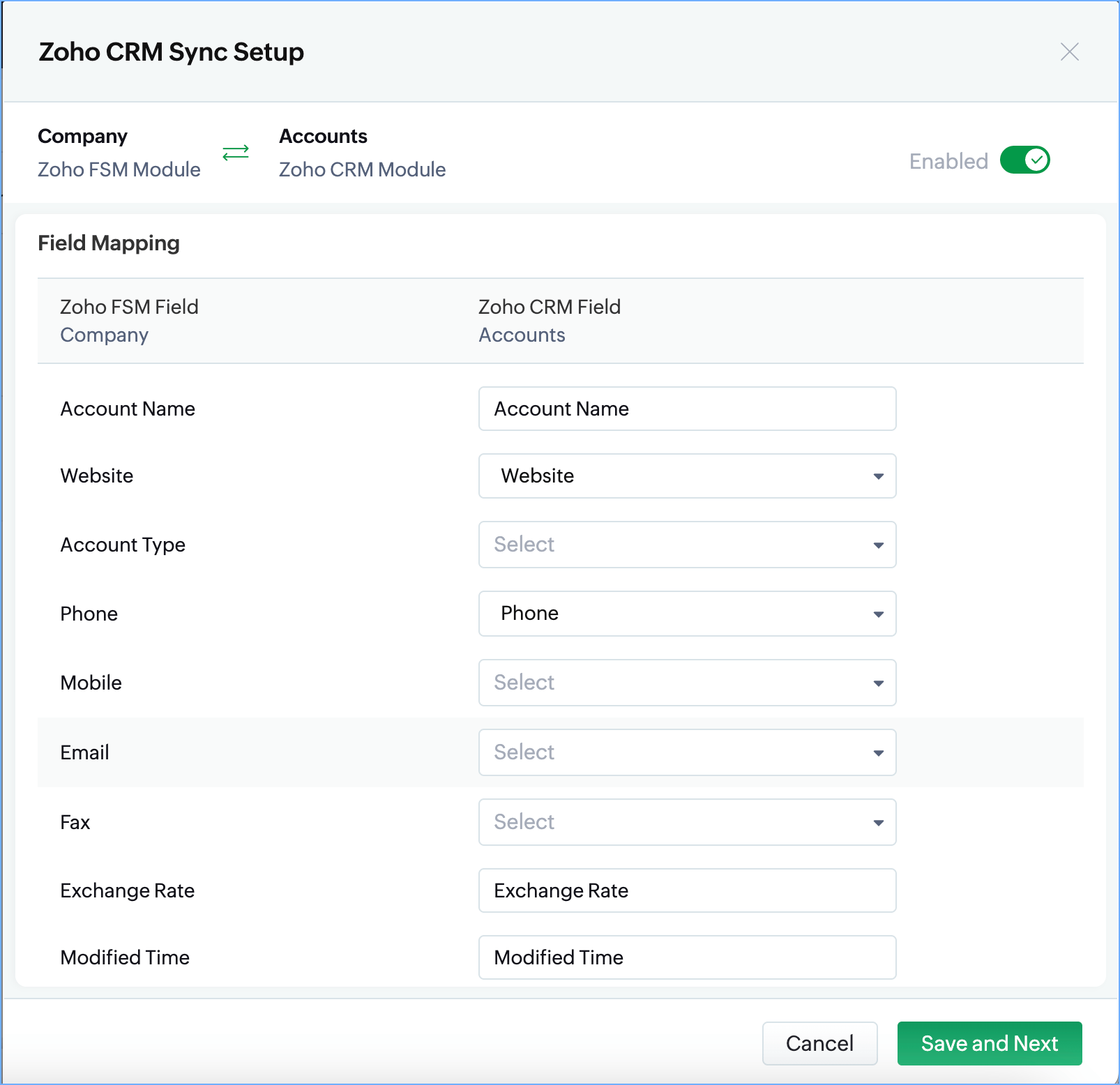
Task: Expand the Mobile field Select dropdown
Action: tap(687, 683)
